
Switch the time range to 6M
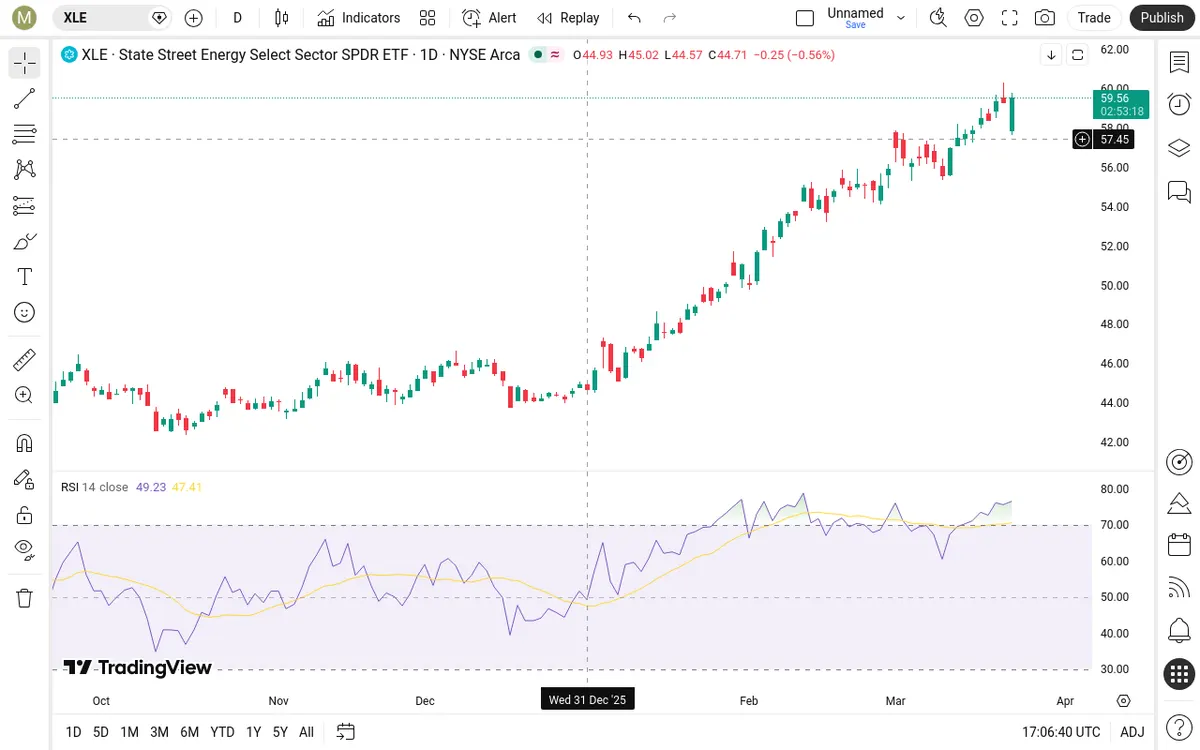coord(190,732)
